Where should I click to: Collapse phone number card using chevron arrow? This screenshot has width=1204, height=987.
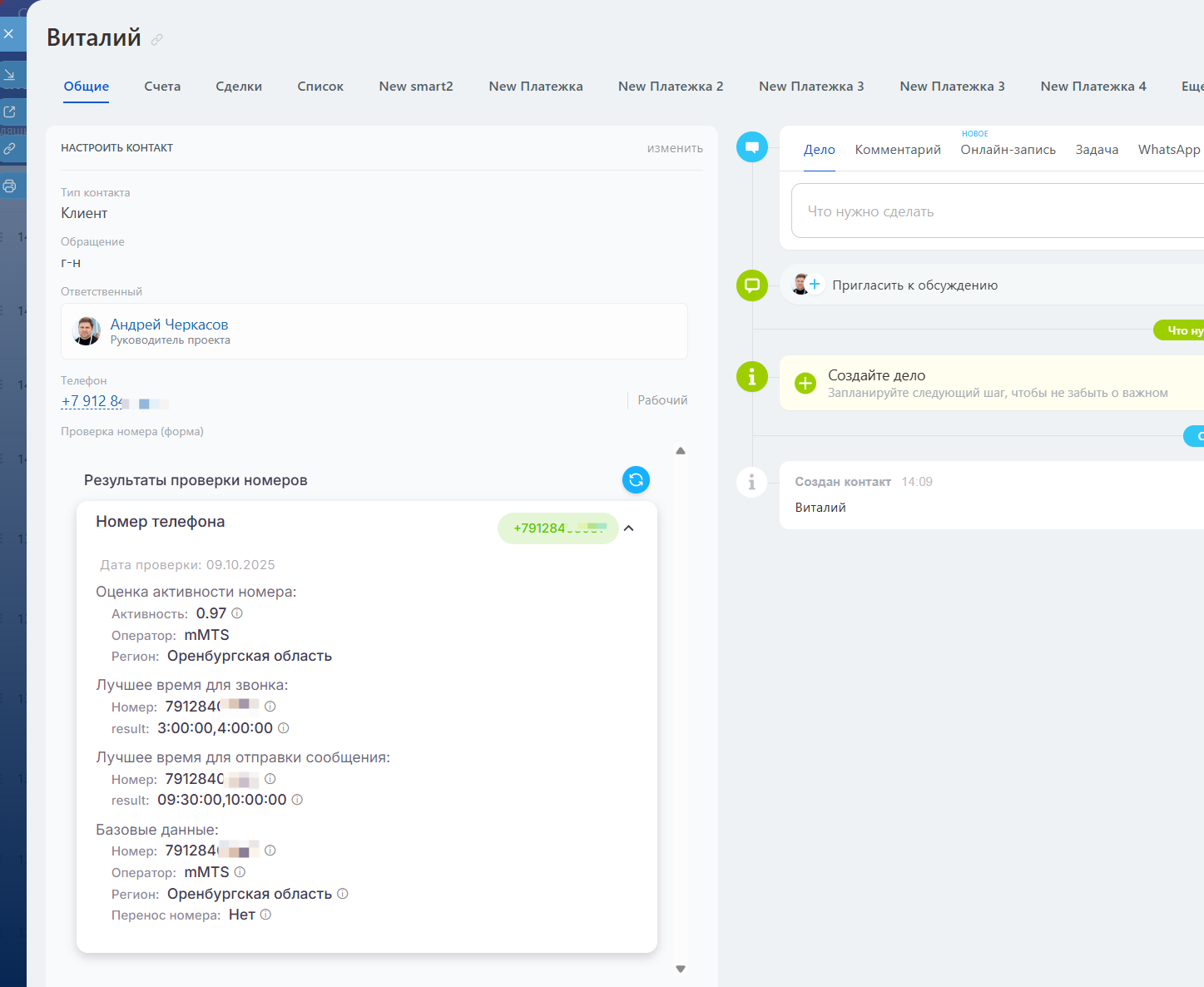[x=629, y=528]
